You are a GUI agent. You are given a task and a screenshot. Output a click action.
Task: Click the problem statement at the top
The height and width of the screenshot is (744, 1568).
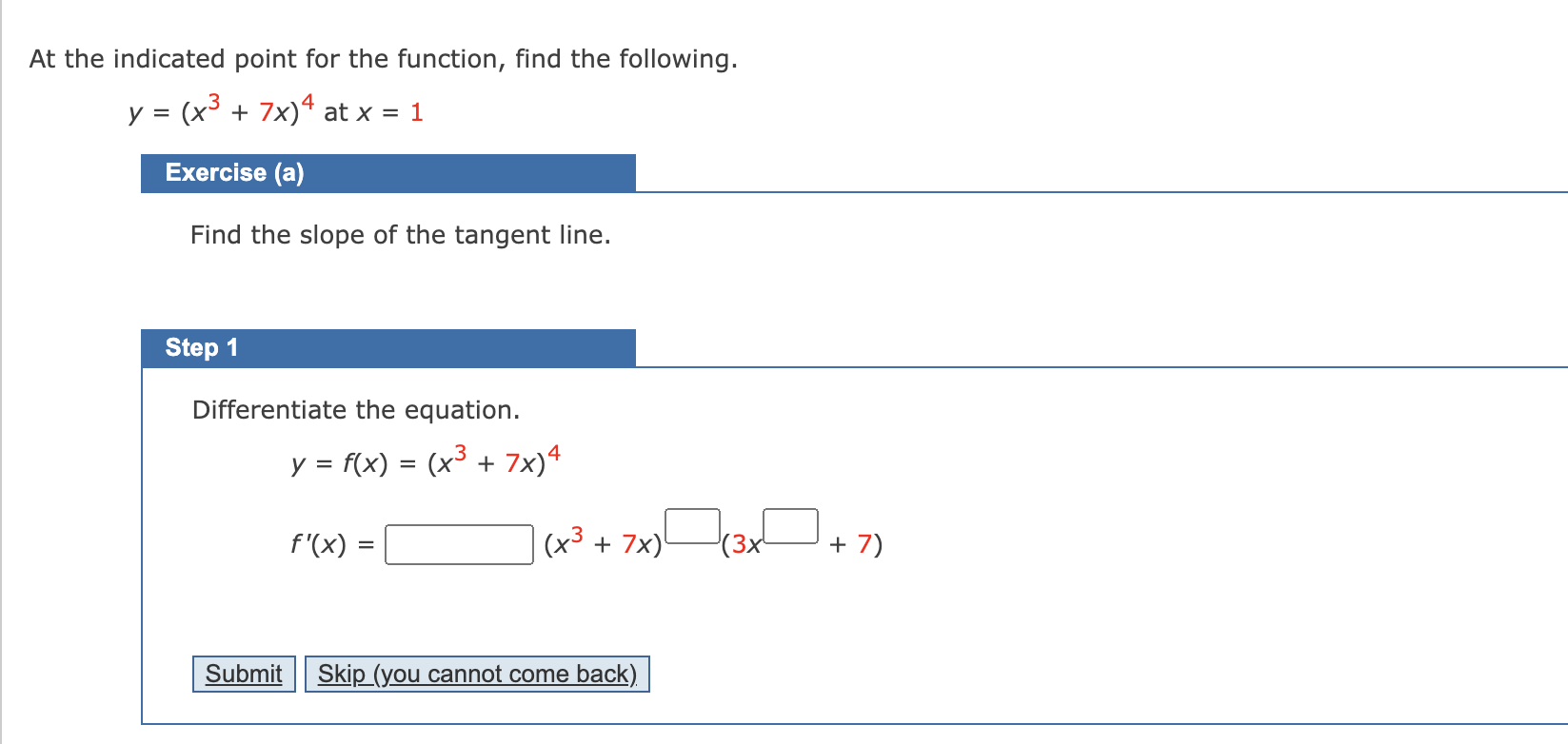pyautogui.click(x=383, y=58)
